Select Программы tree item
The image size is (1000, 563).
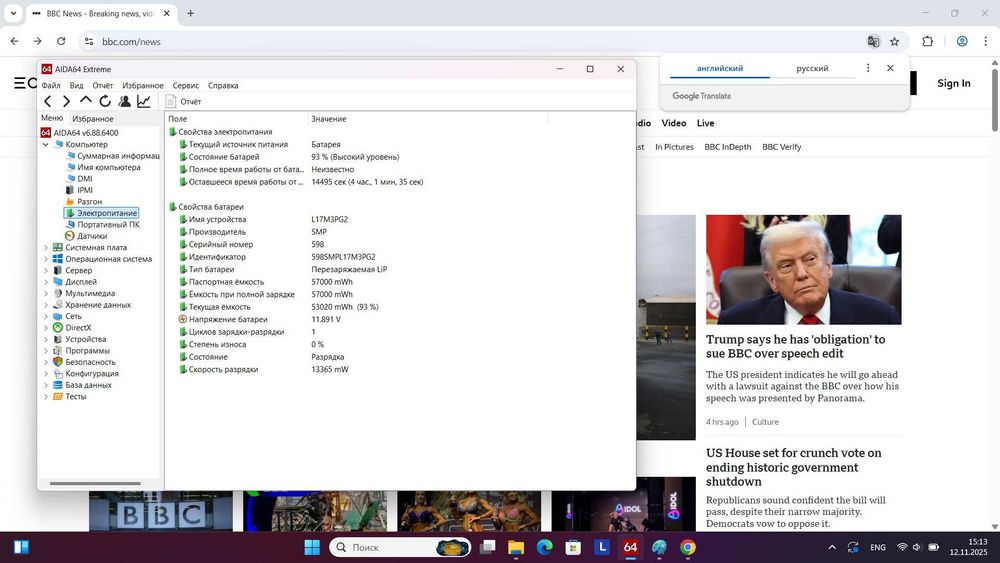pos(82,351)
